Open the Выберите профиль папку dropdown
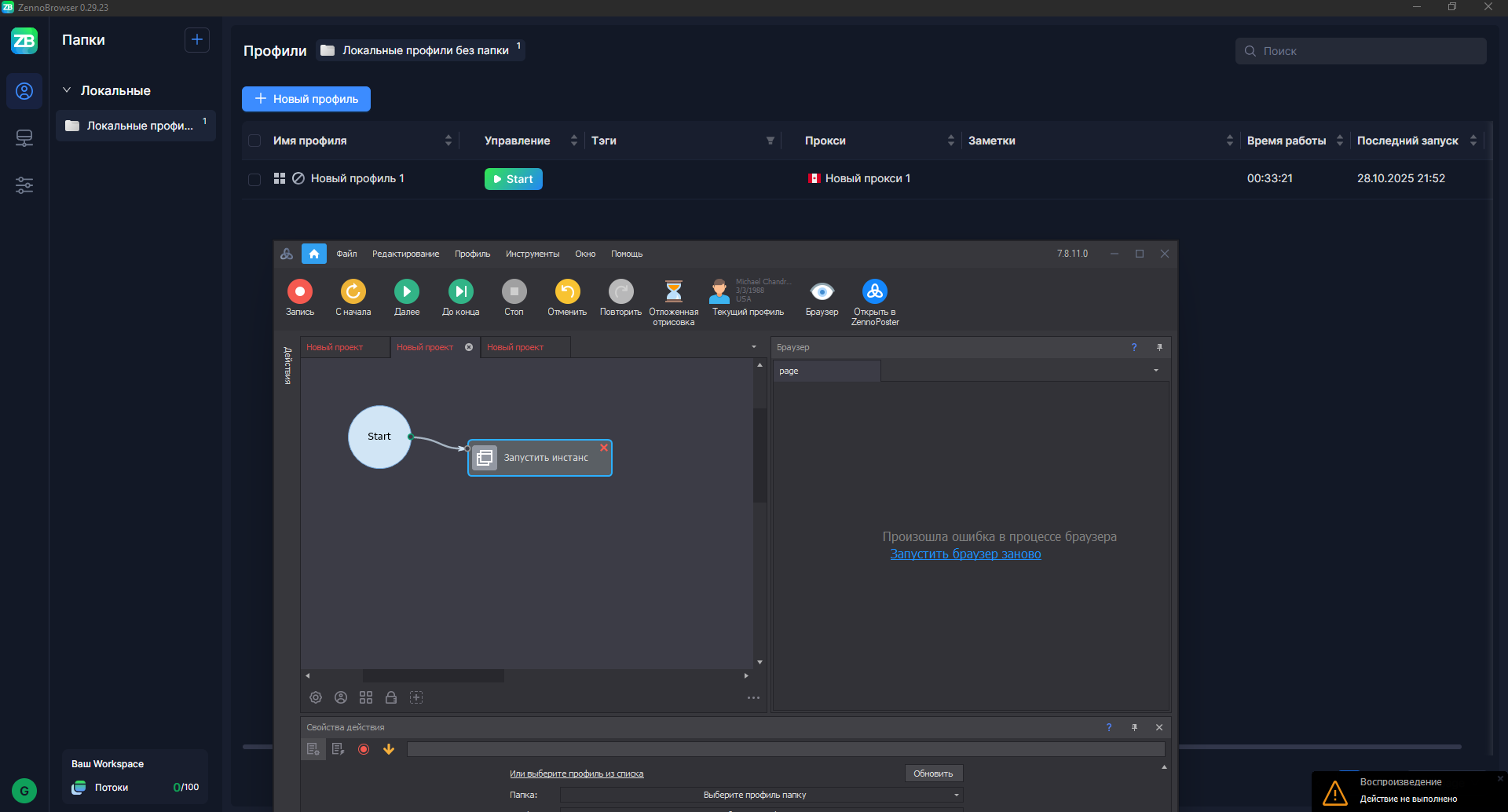The height and width of the screenshot is (812, 1508). click(x=760, y=795)
